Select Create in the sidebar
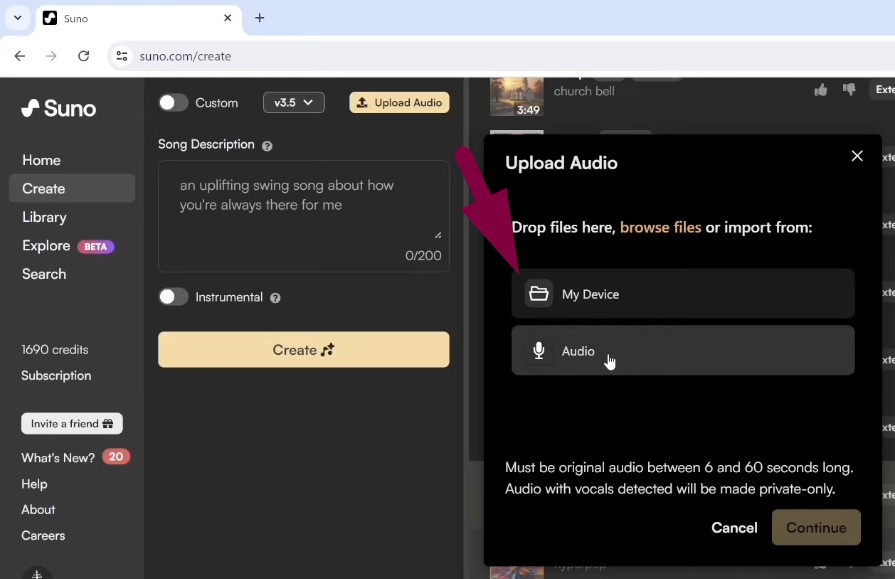The image size is (895, 579). point(72,188)
